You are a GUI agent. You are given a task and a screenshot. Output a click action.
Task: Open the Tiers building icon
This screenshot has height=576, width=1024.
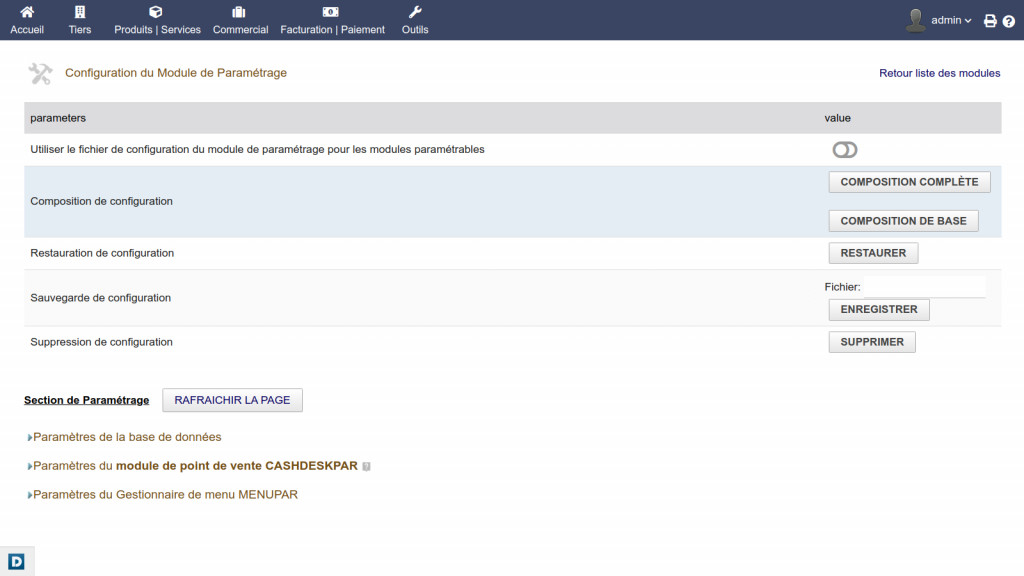[80, 12]
